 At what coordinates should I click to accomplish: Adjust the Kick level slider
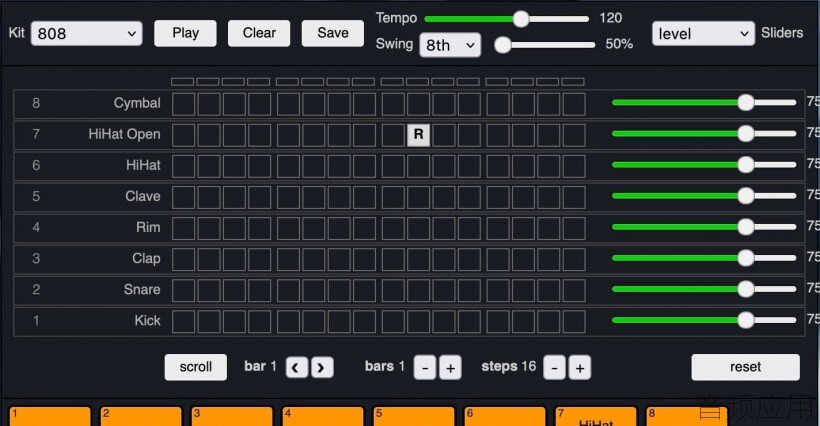704,320
